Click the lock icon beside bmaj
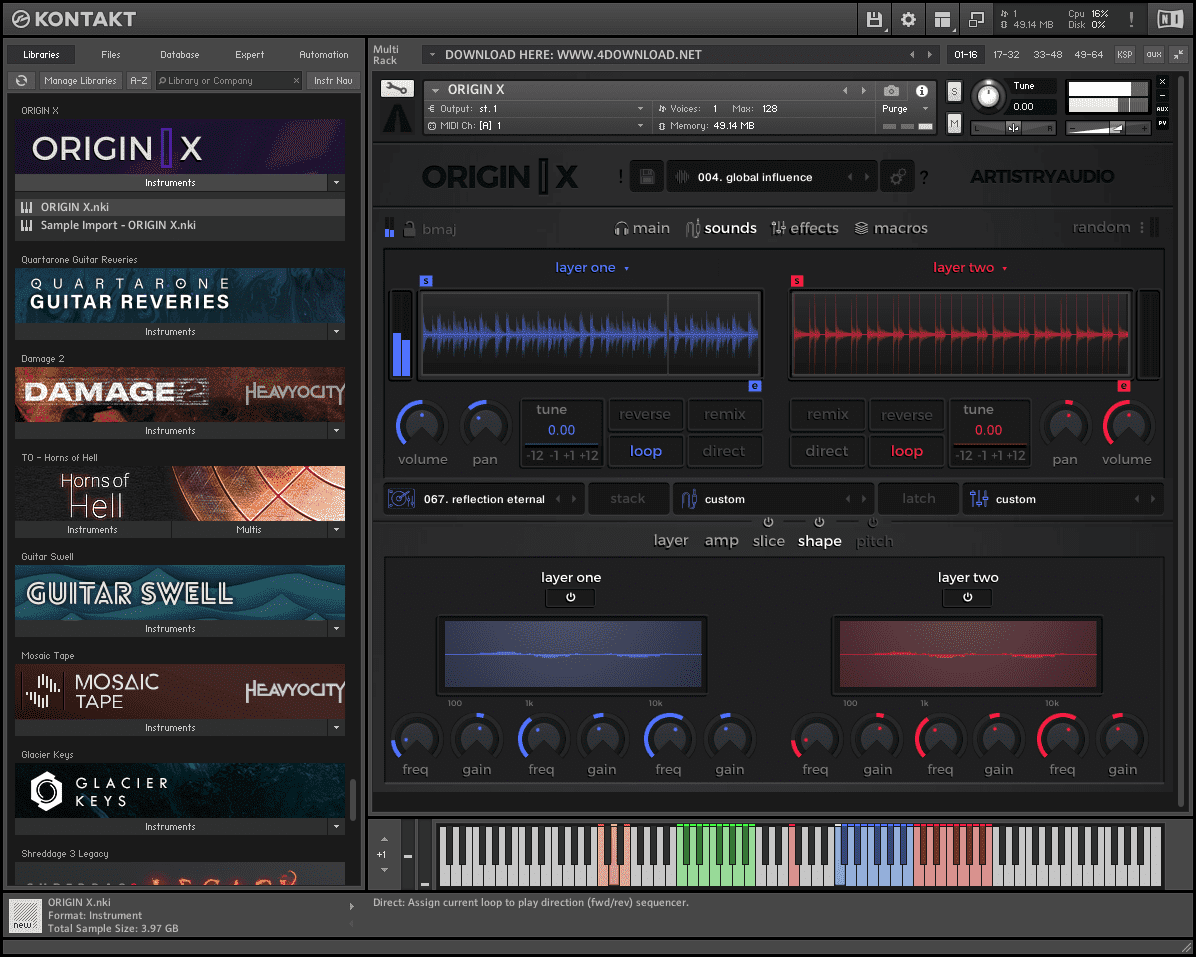Image resolution: width=1196 pixels, height=957 pixels. pos(410,228)
